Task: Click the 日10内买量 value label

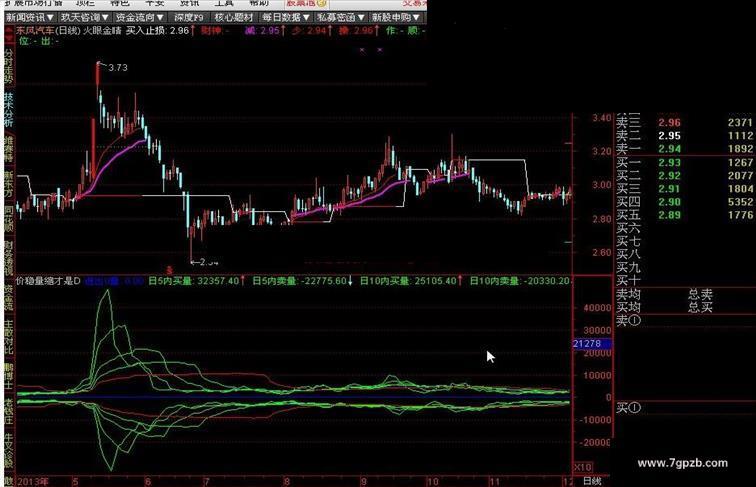Action: [x=409, y=281]
